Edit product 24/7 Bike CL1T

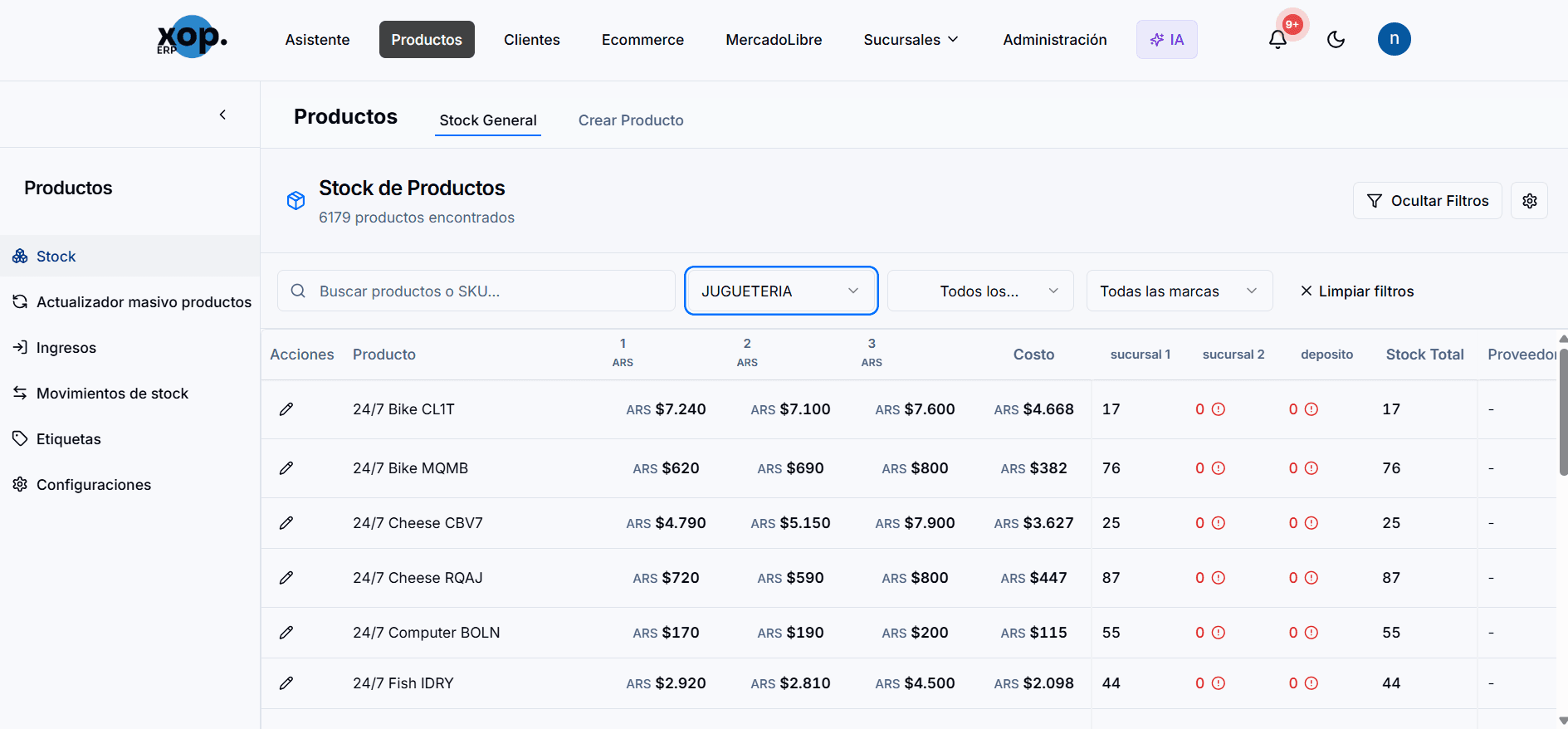286,409
